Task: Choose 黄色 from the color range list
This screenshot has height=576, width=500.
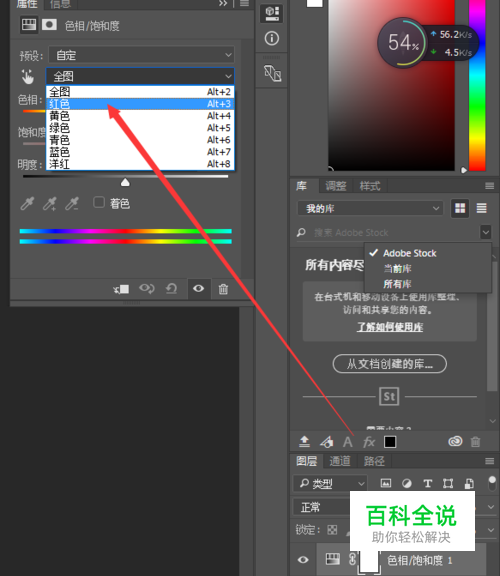Action: pyautogui.click(x=140, y=116)
